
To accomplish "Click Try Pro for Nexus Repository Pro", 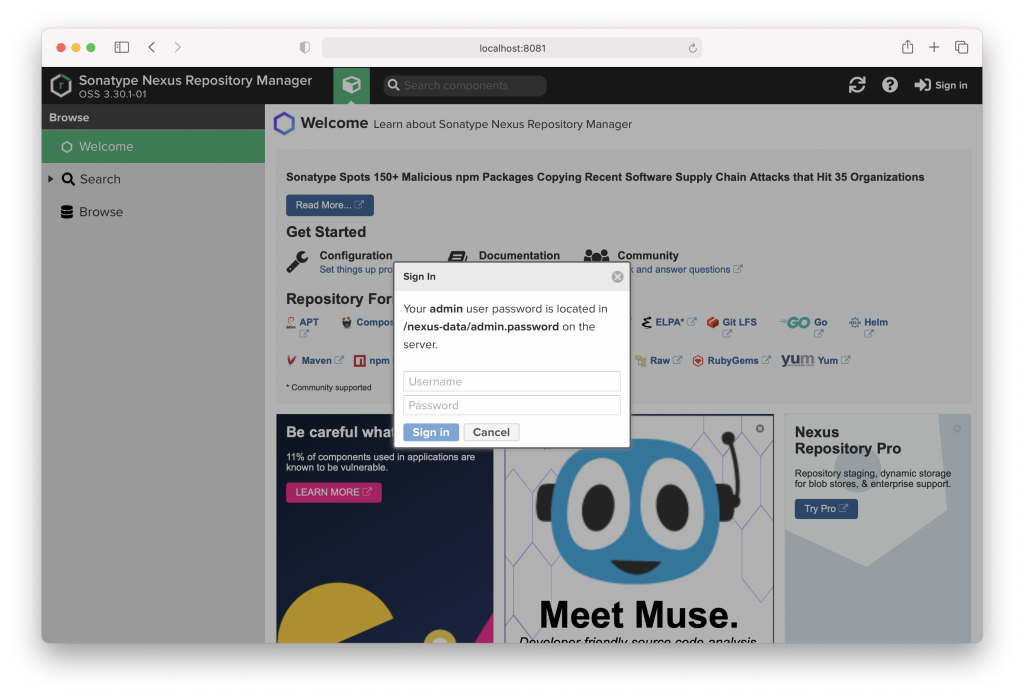I will 825,508.
